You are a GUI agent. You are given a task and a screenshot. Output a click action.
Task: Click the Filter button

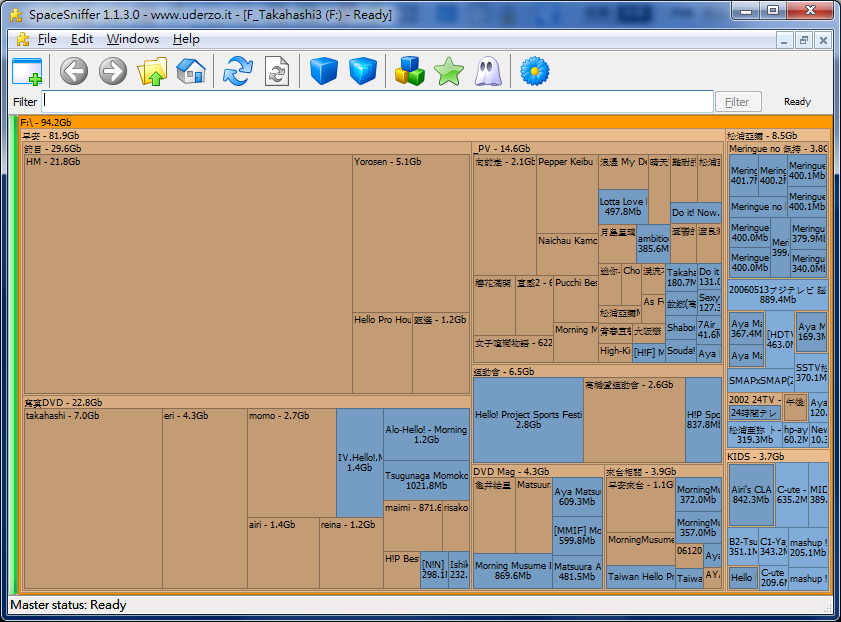[738, 102]
